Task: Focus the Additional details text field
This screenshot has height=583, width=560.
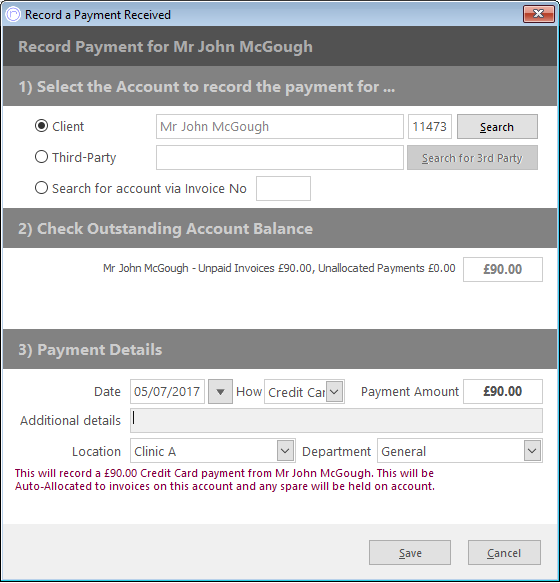Action: coord(336,420)
